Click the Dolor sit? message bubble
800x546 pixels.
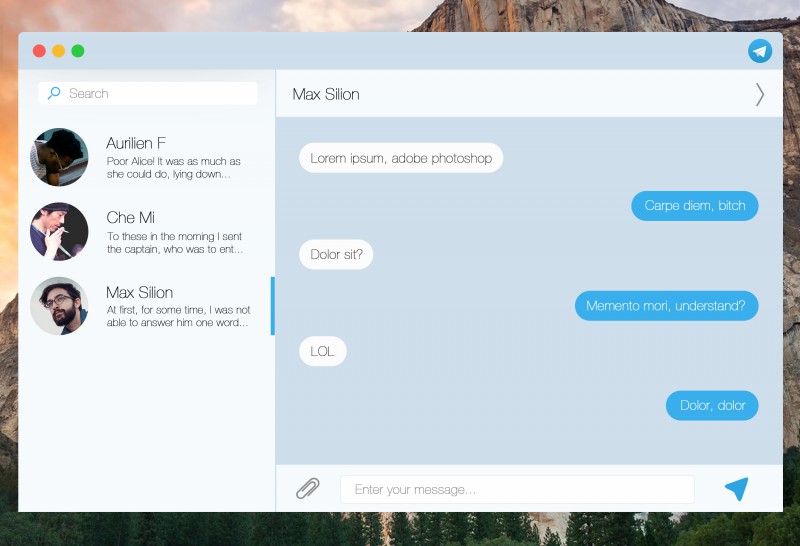(336, 254)
